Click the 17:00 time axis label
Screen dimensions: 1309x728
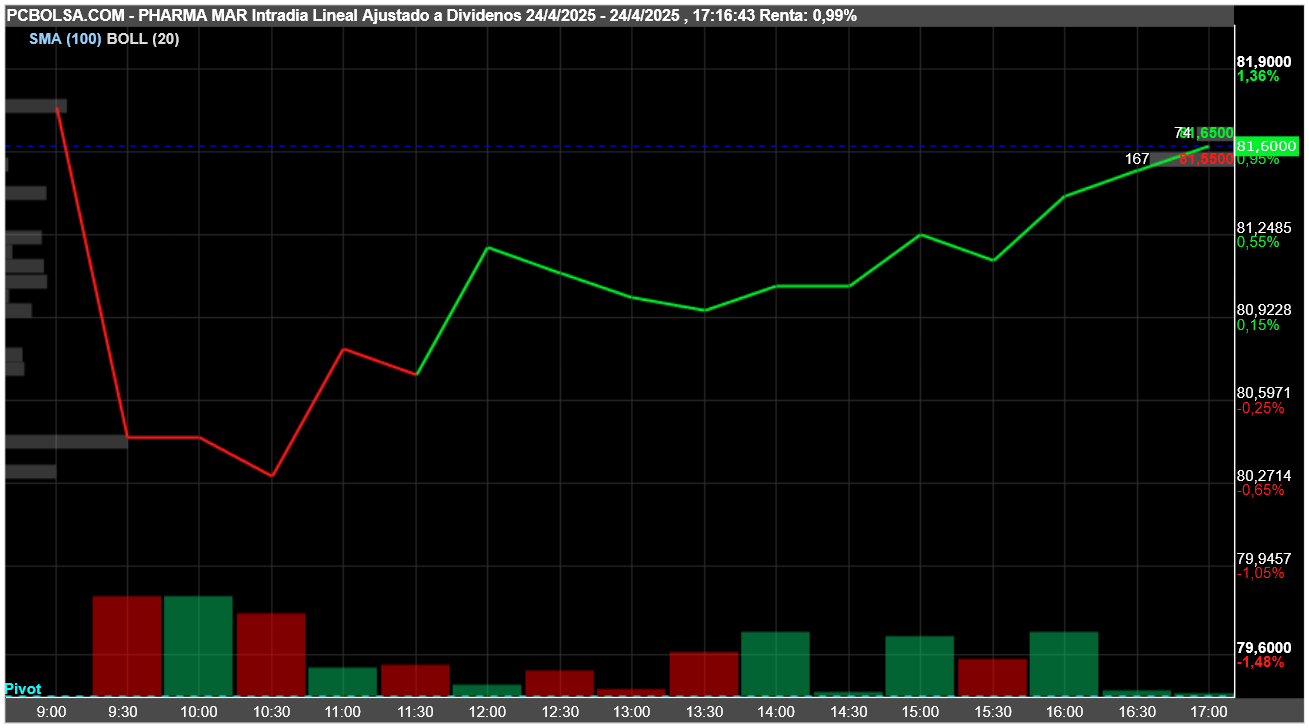pos(1208,711)
